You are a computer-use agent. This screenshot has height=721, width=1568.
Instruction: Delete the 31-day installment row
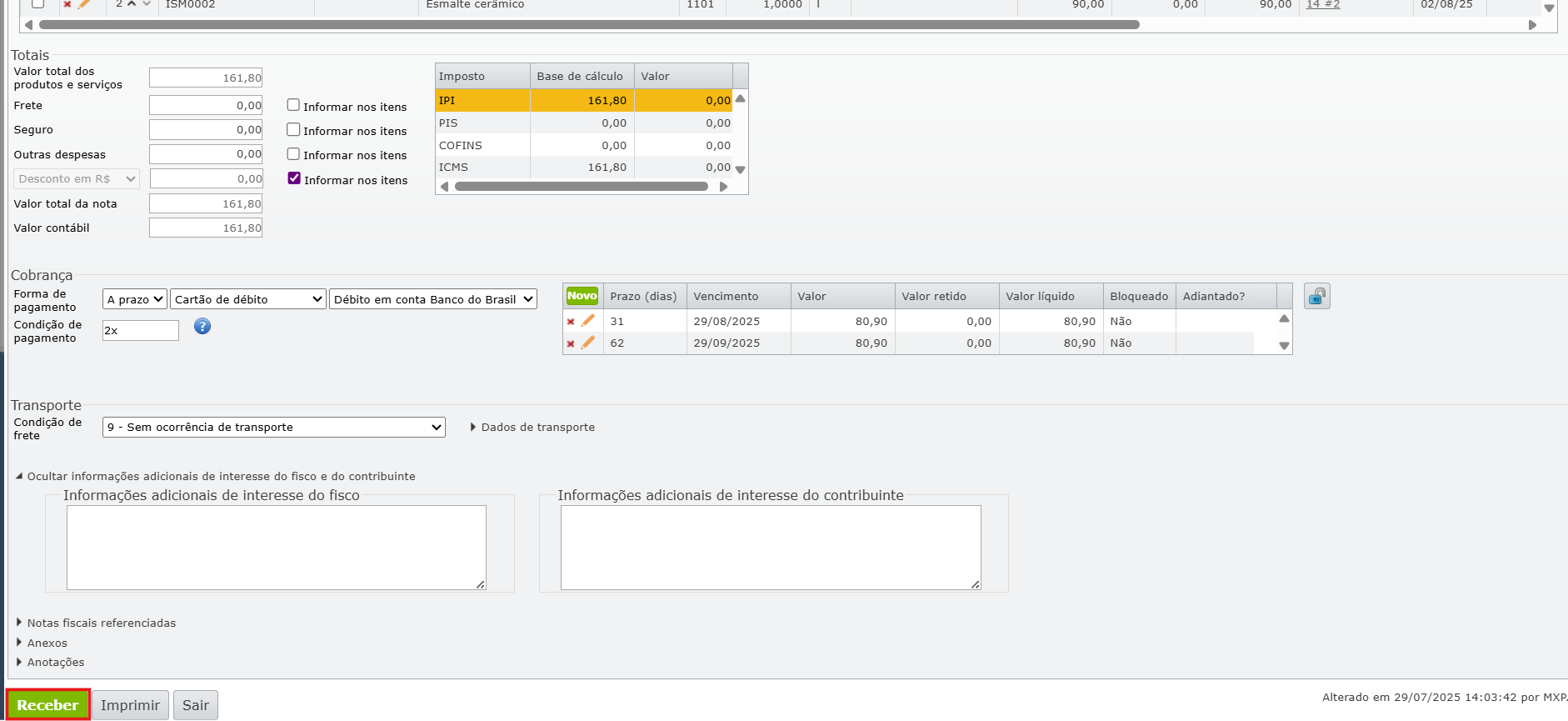[x=571, y=322]
